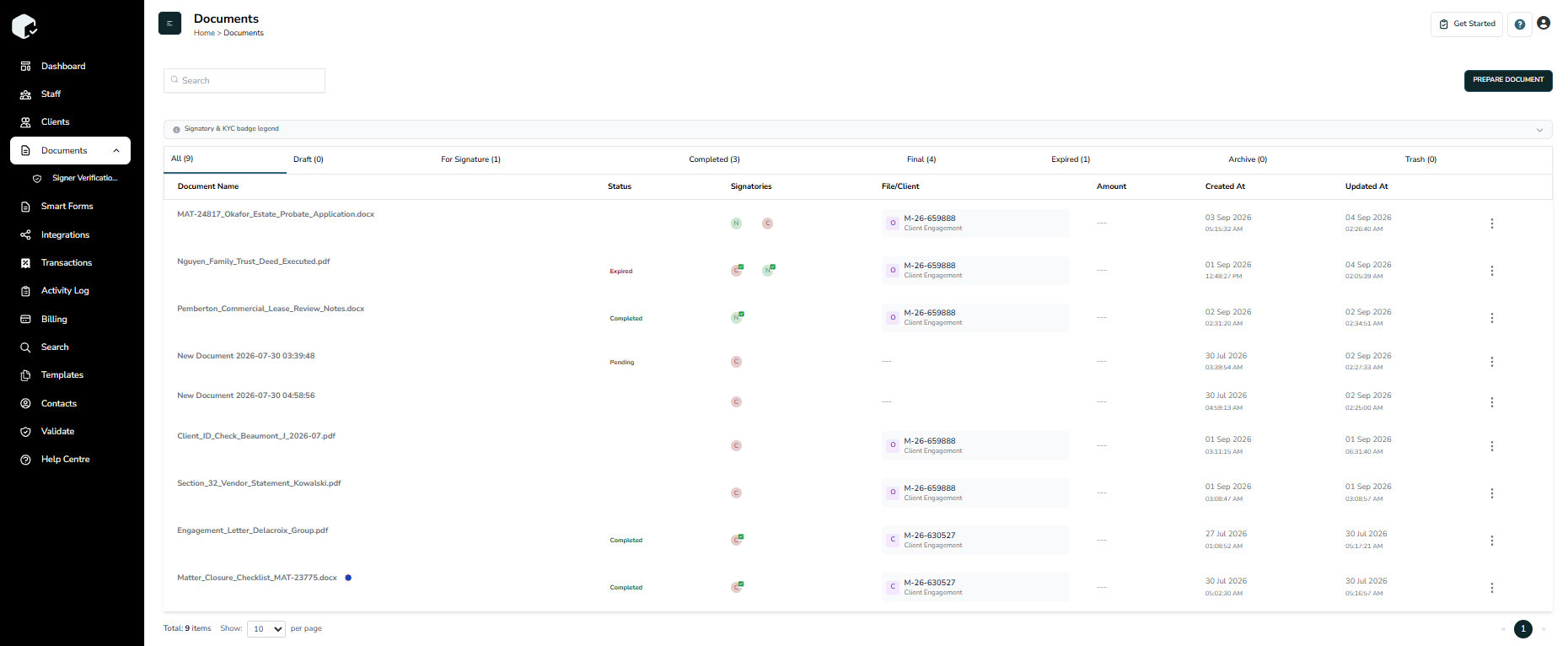Switch to the Completed (3) tab
The height and width of the screenshot is (646, 1568).
click(714, 159)
